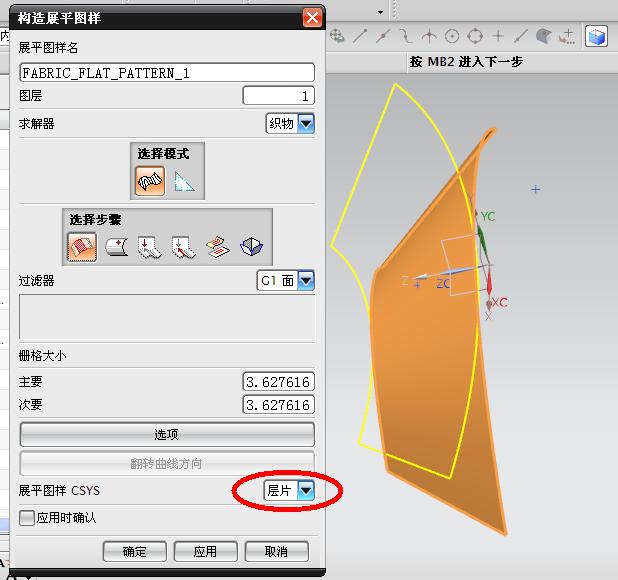Open the small toolbar overflow arrow at top
Viewport: 618px width, 580px height.
[x=380, y=12]
